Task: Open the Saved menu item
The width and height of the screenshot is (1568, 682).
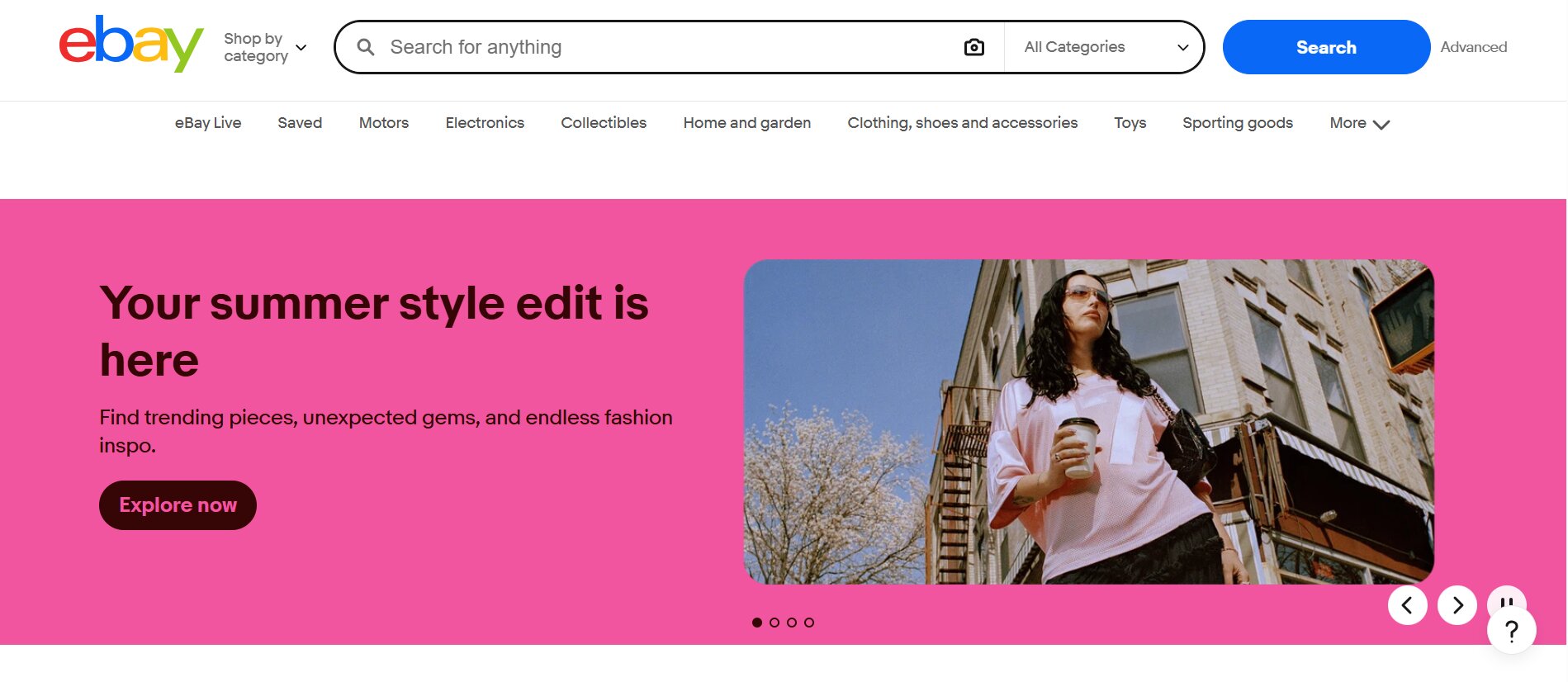Action: (300, 123)
